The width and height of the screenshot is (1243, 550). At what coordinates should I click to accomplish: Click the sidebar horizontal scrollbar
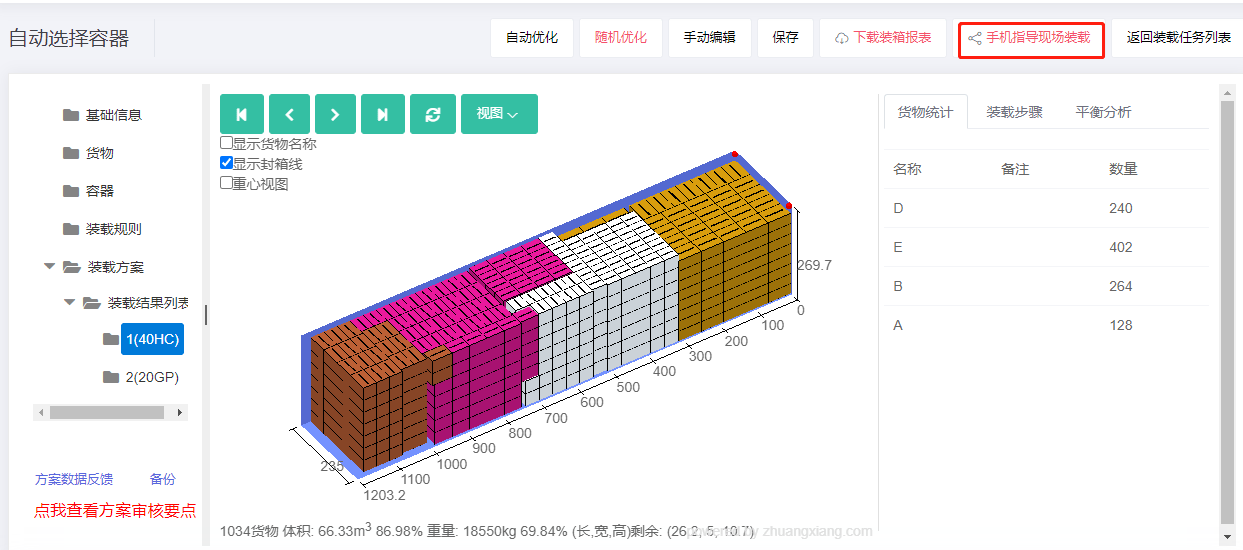[x=106, y=412]
